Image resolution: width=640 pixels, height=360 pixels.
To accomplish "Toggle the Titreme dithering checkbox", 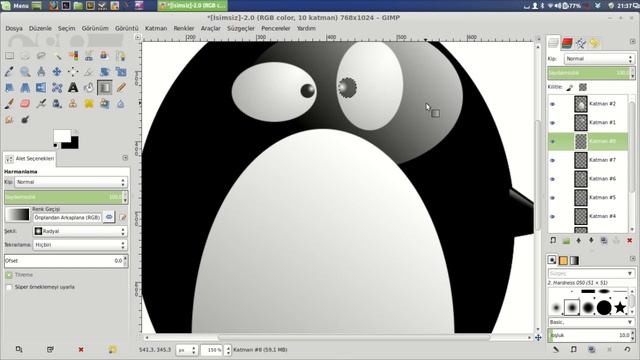I will coord(9,275).
